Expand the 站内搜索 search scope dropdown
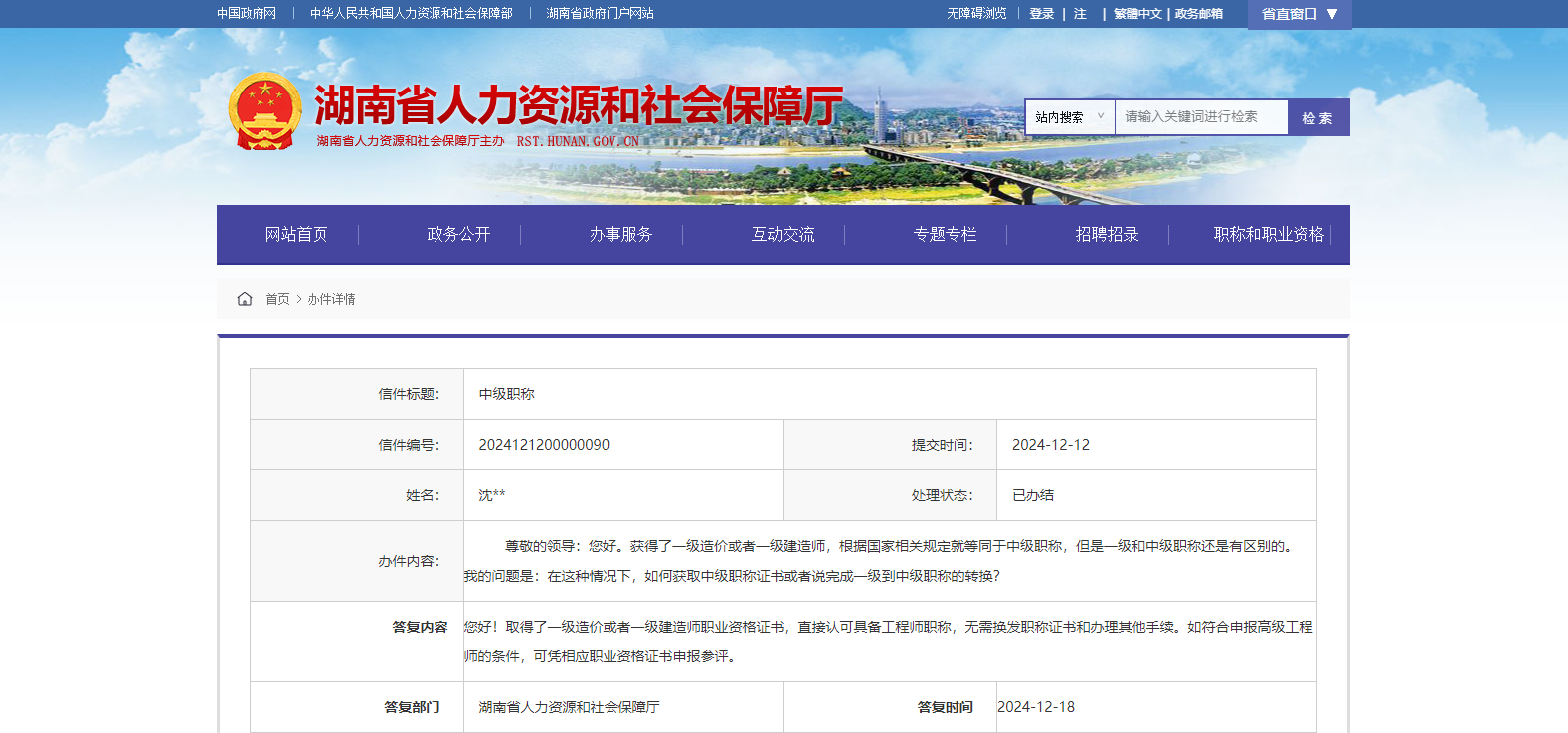The height and width of the screenshot is (733, 1568). [x=1069, y=117]
